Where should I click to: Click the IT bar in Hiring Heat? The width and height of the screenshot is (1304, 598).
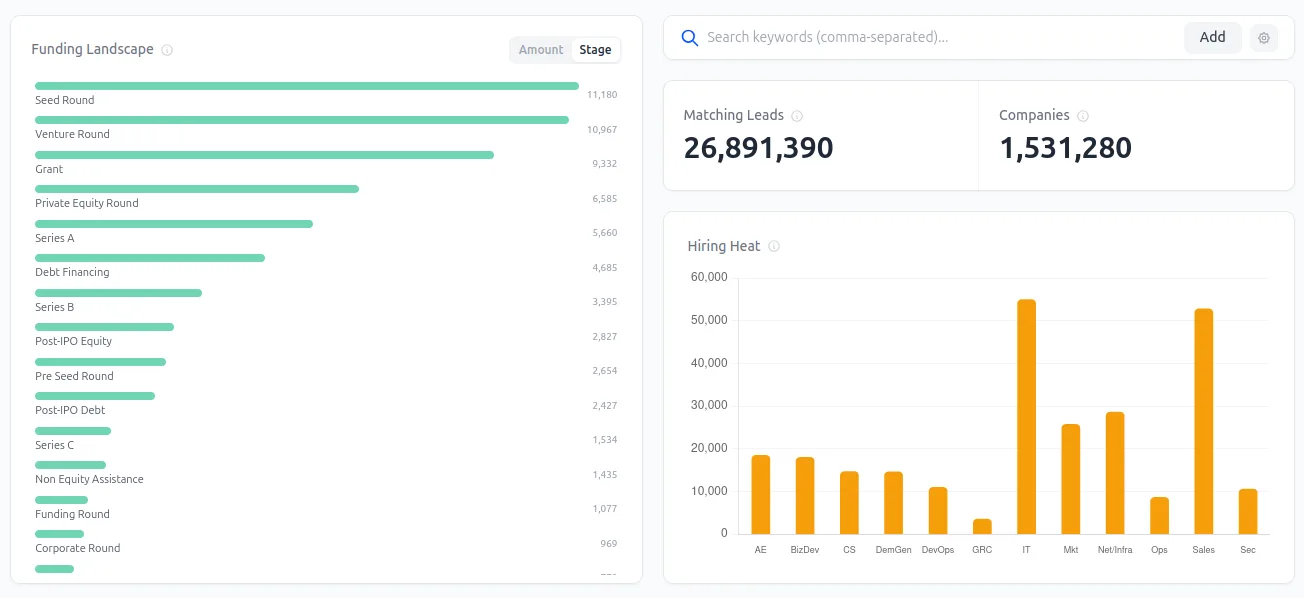coord(1026,416)
